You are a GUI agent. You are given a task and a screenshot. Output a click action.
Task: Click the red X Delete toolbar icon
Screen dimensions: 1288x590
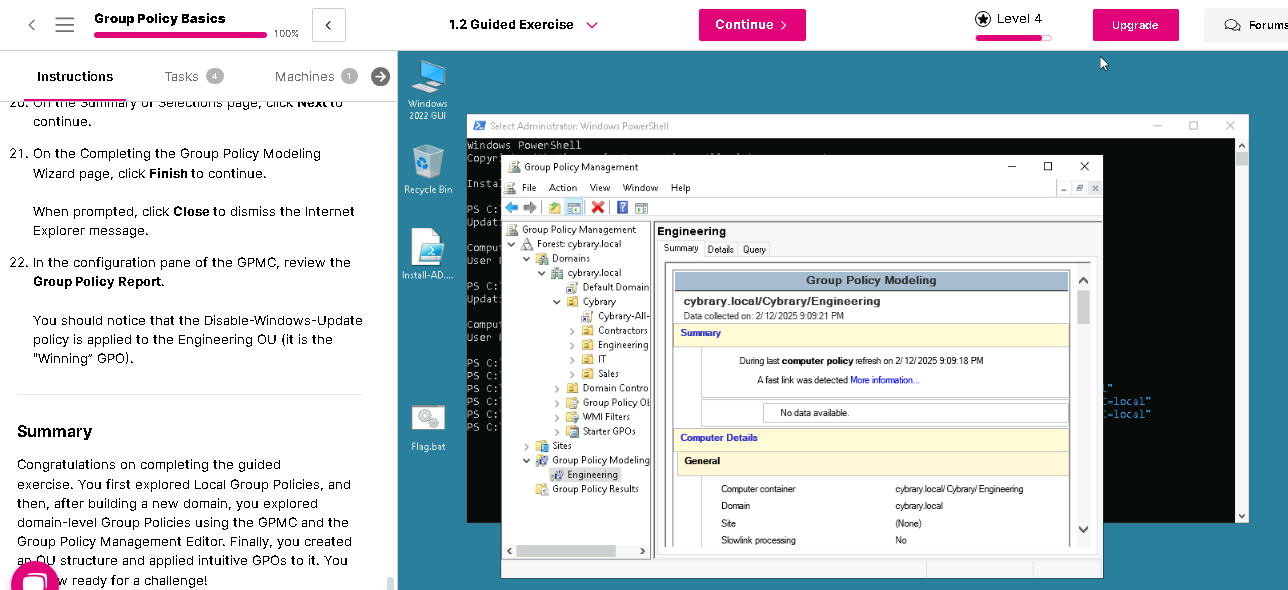tap(598, 208)
